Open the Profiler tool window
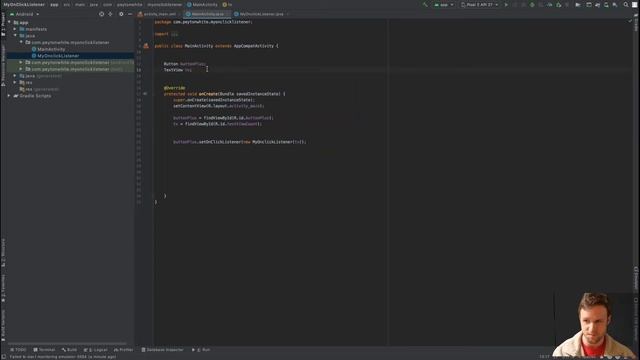Screen dimensions: 640x360 click(124, 350)
